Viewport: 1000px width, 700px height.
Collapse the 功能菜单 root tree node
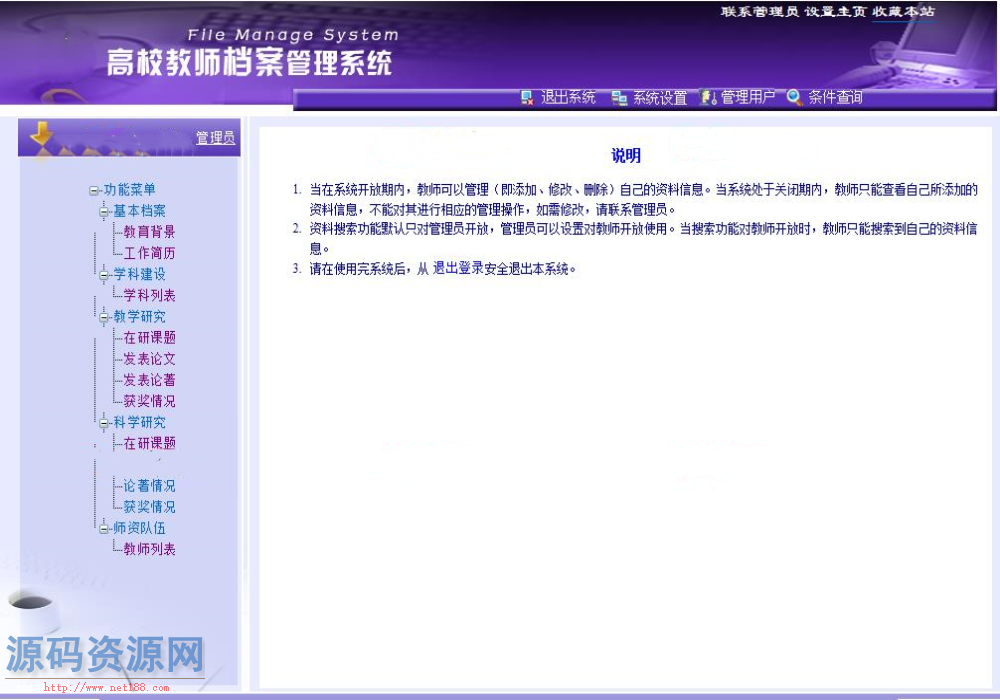pos(94,190)
